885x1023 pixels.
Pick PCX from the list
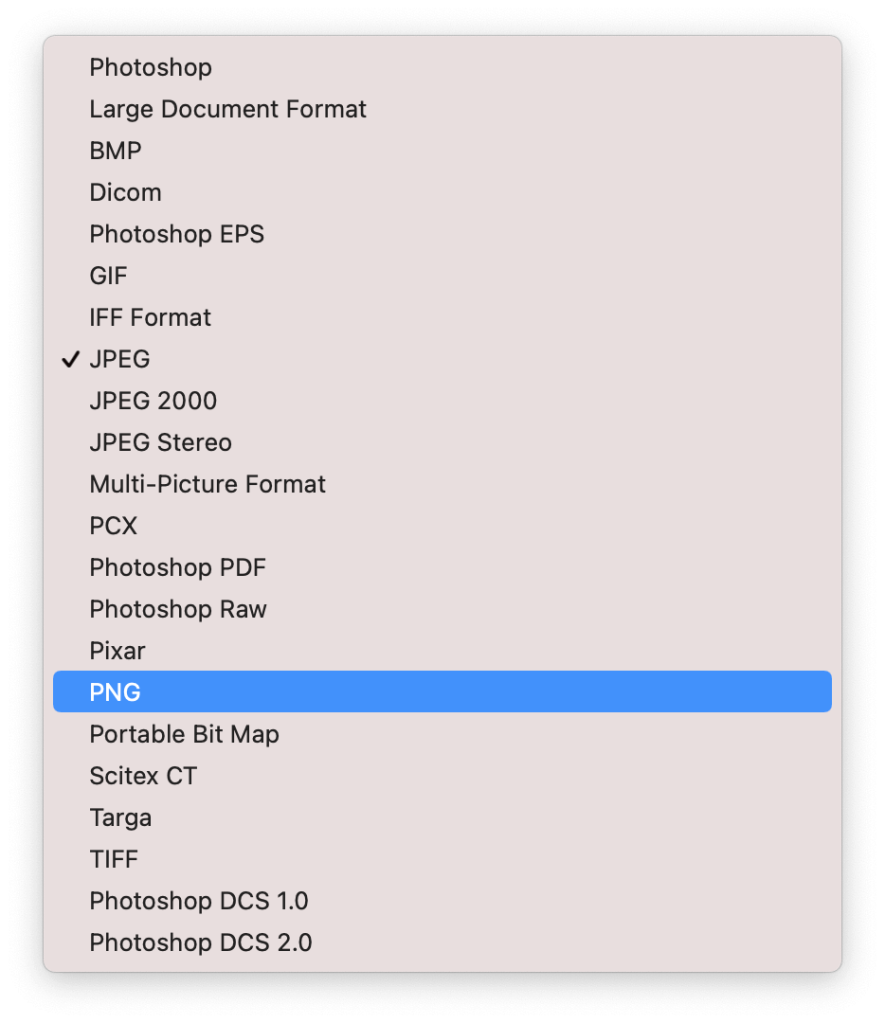pos(442,526)
